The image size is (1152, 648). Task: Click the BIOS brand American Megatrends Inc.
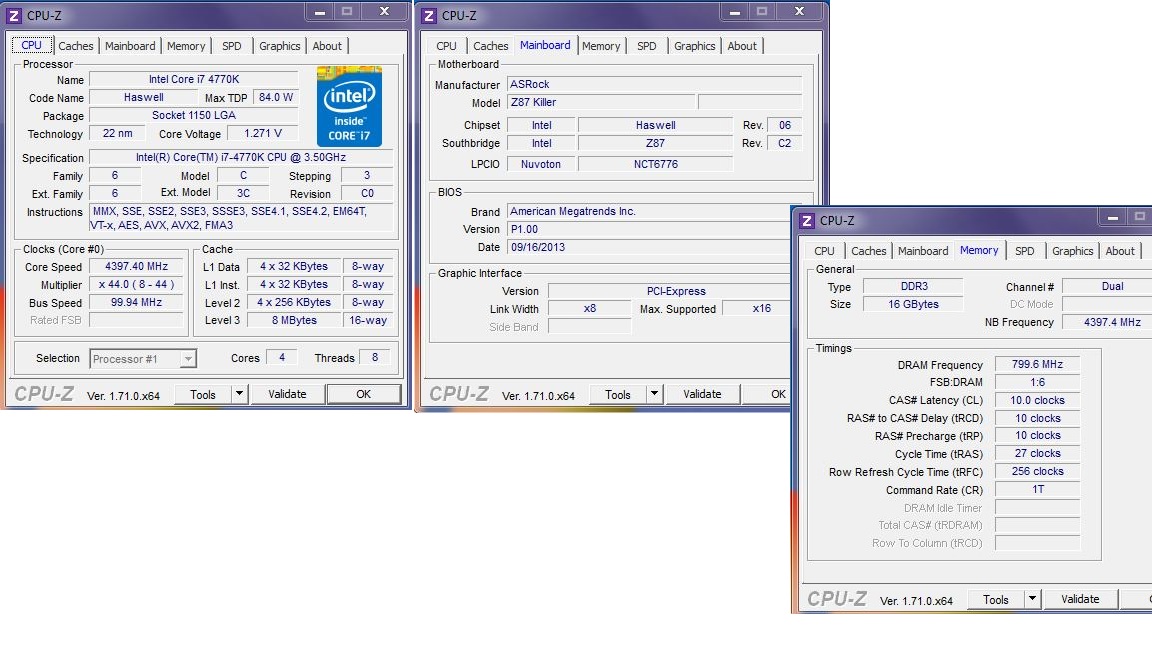(x=649, y=211)
